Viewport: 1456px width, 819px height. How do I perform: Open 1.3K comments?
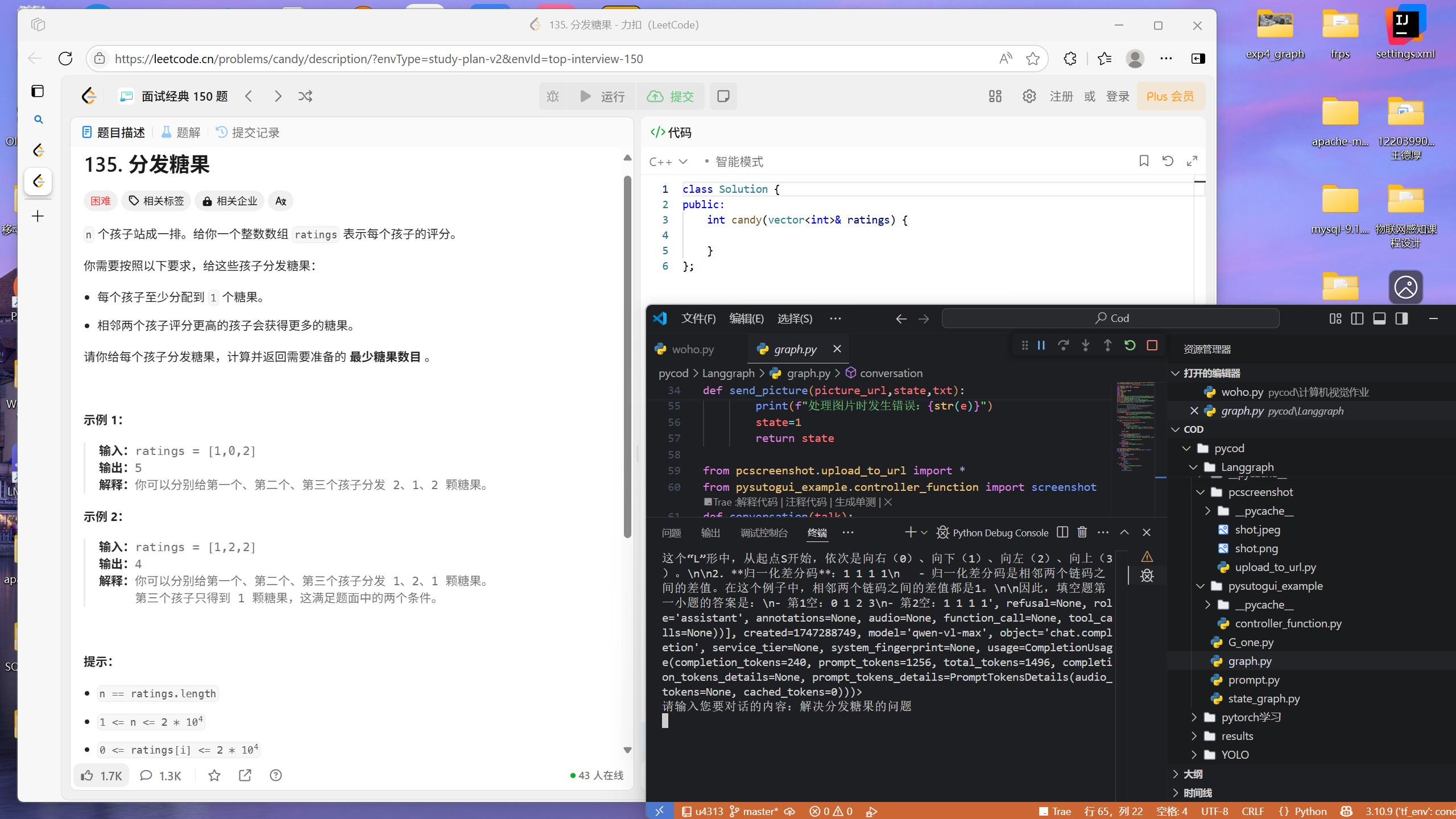[x=161, y=776]
